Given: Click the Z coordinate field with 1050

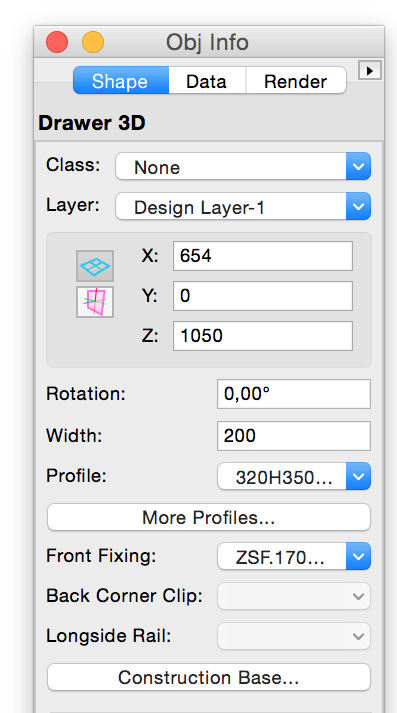Looking at the screenshot, I should (x=263, y=336).
